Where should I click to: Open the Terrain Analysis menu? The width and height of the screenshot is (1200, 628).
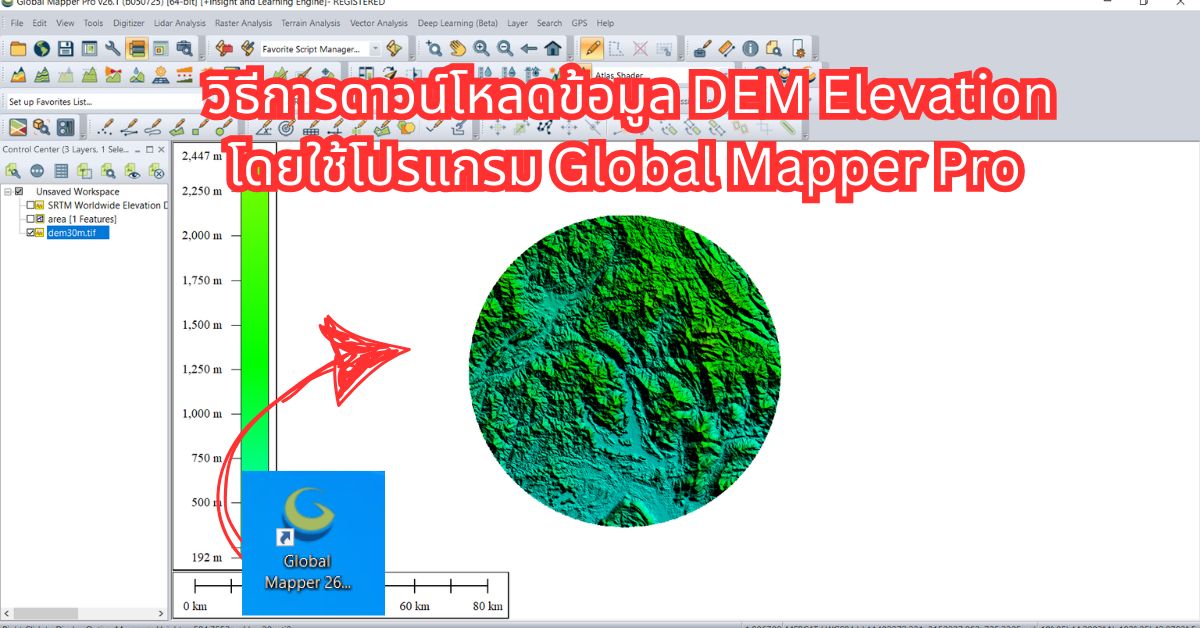[x=309, y=23]
